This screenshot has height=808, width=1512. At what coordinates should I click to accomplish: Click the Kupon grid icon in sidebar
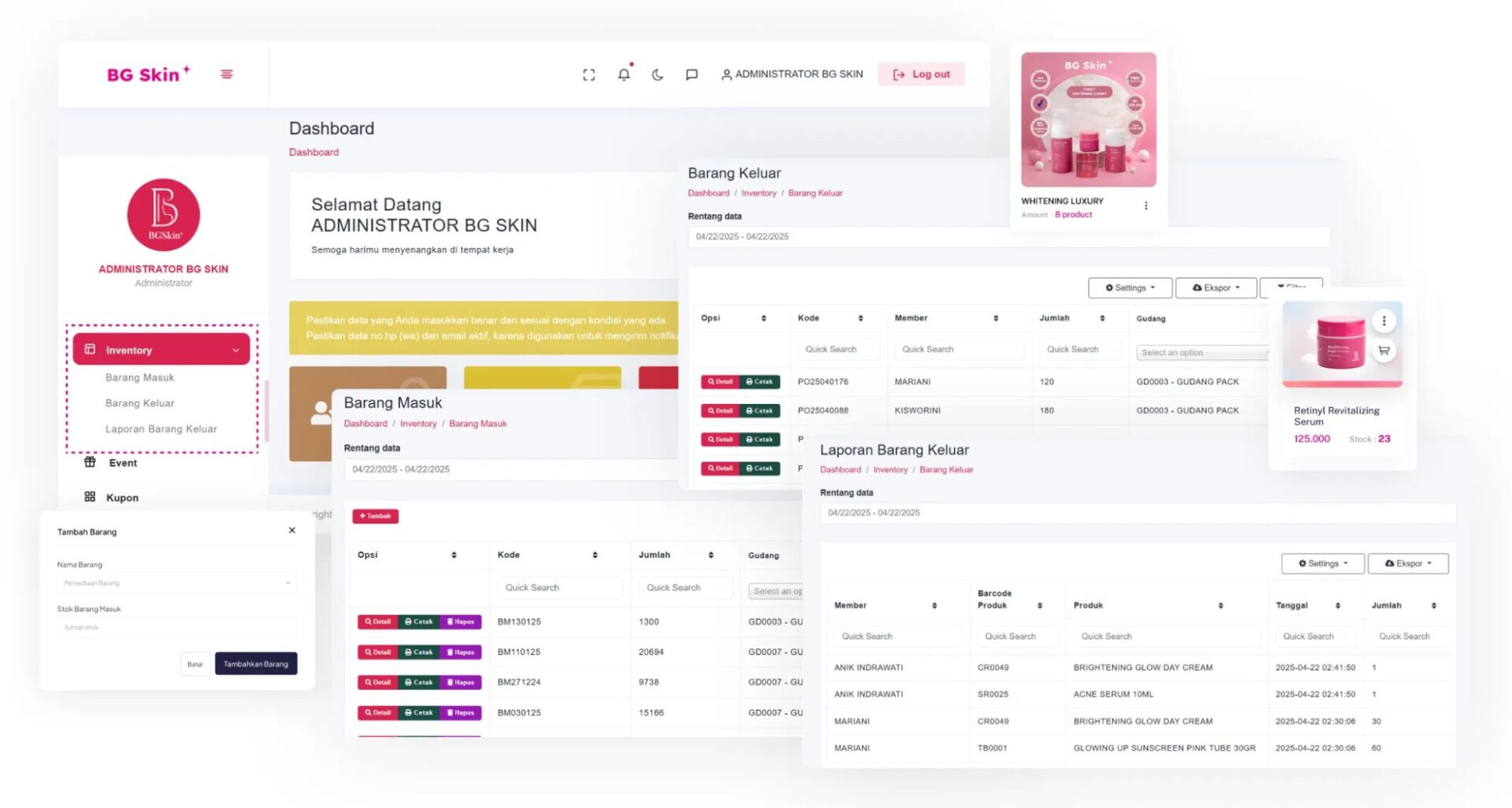coord(90,497)
